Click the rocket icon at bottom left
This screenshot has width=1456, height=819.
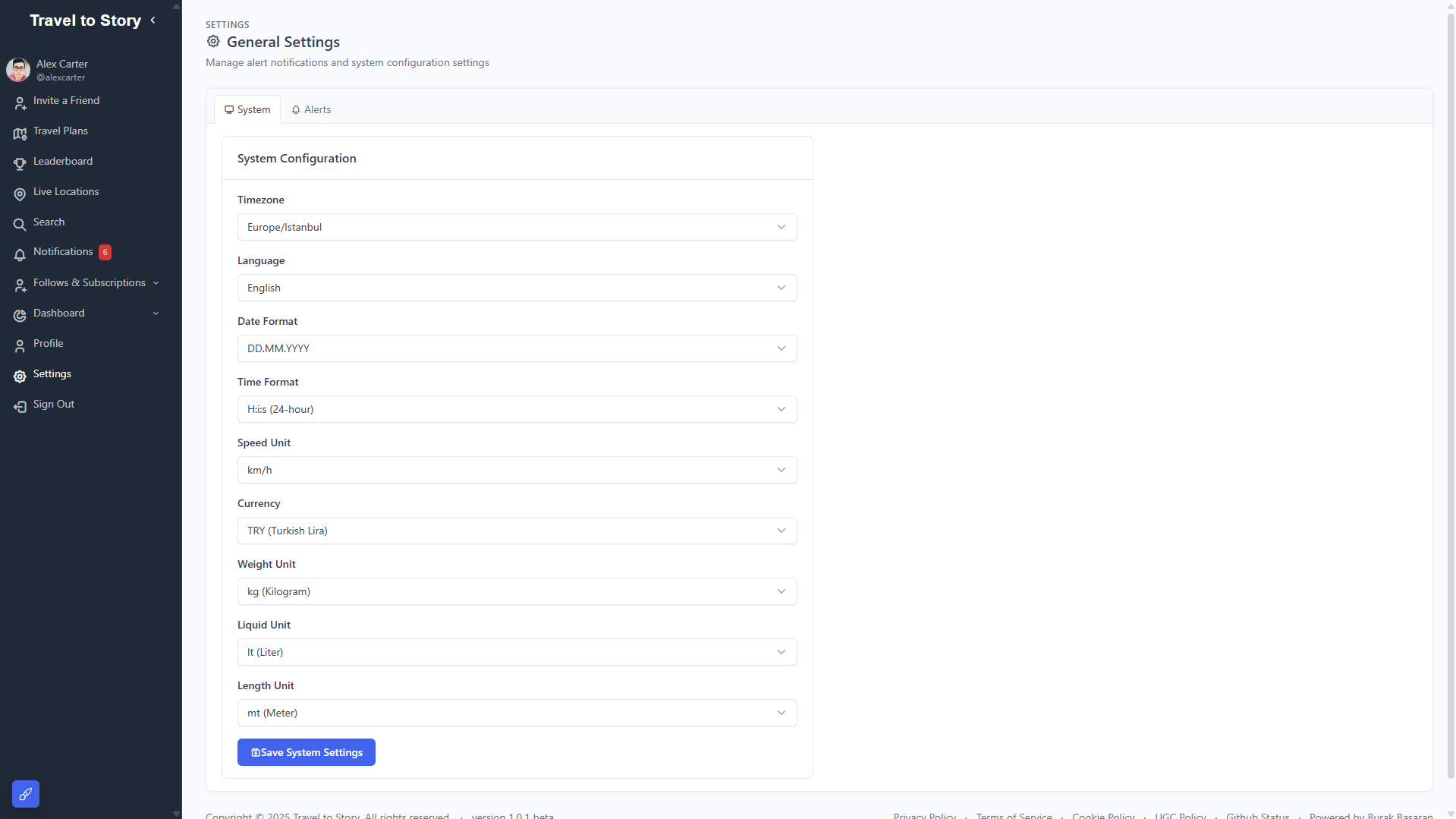point(25,794)
